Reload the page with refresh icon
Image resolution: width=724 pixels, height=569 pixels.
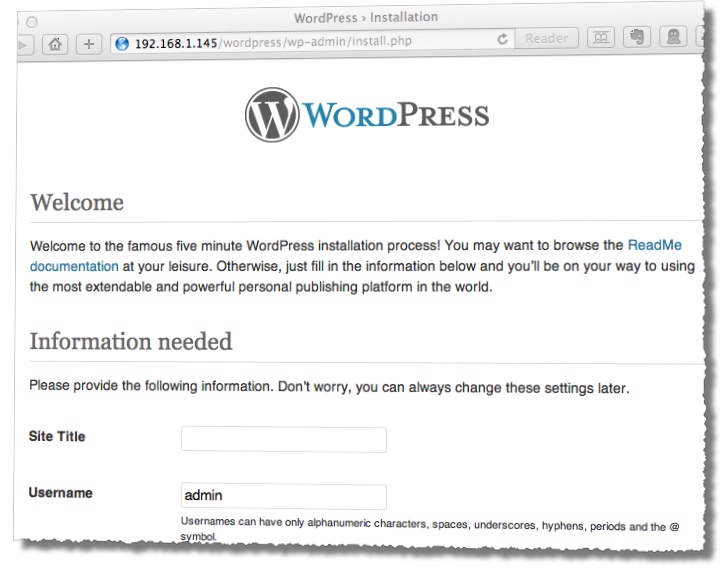[502, 39]
